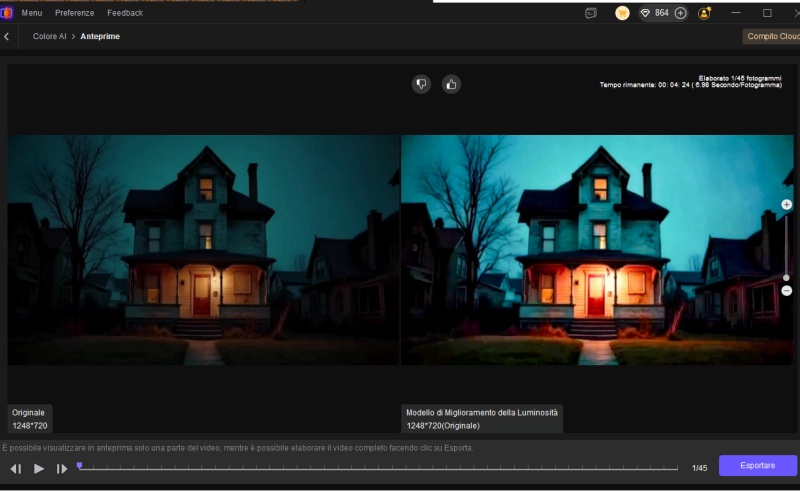Viewport: 800px width, 493px height.
Task: Zoom in with the plus button
Action: (x=787, y=205)
